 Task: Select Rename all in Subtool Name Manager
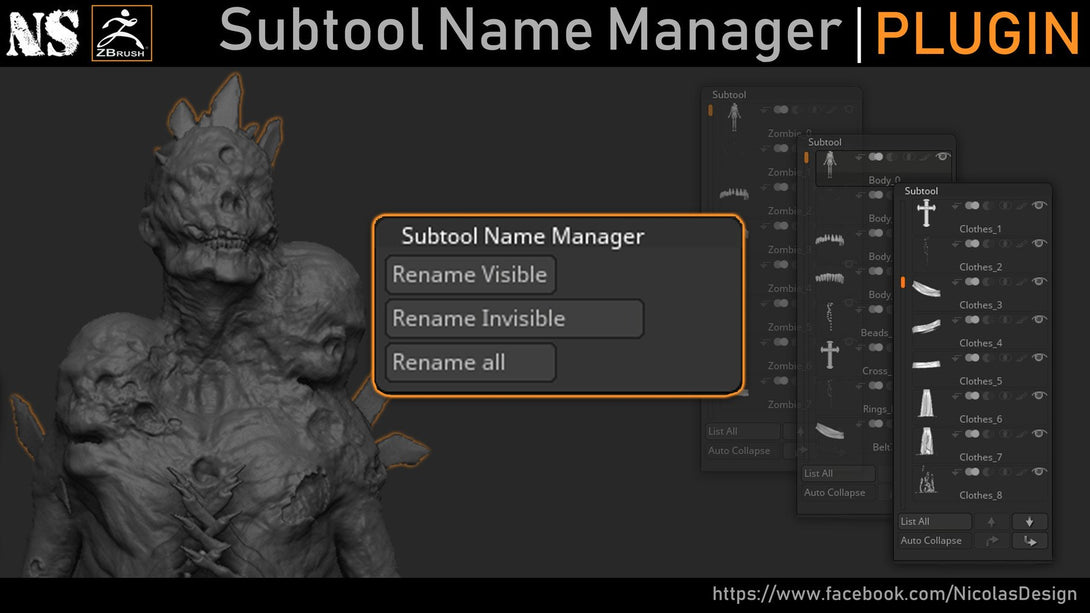click(x=471, y=362)
